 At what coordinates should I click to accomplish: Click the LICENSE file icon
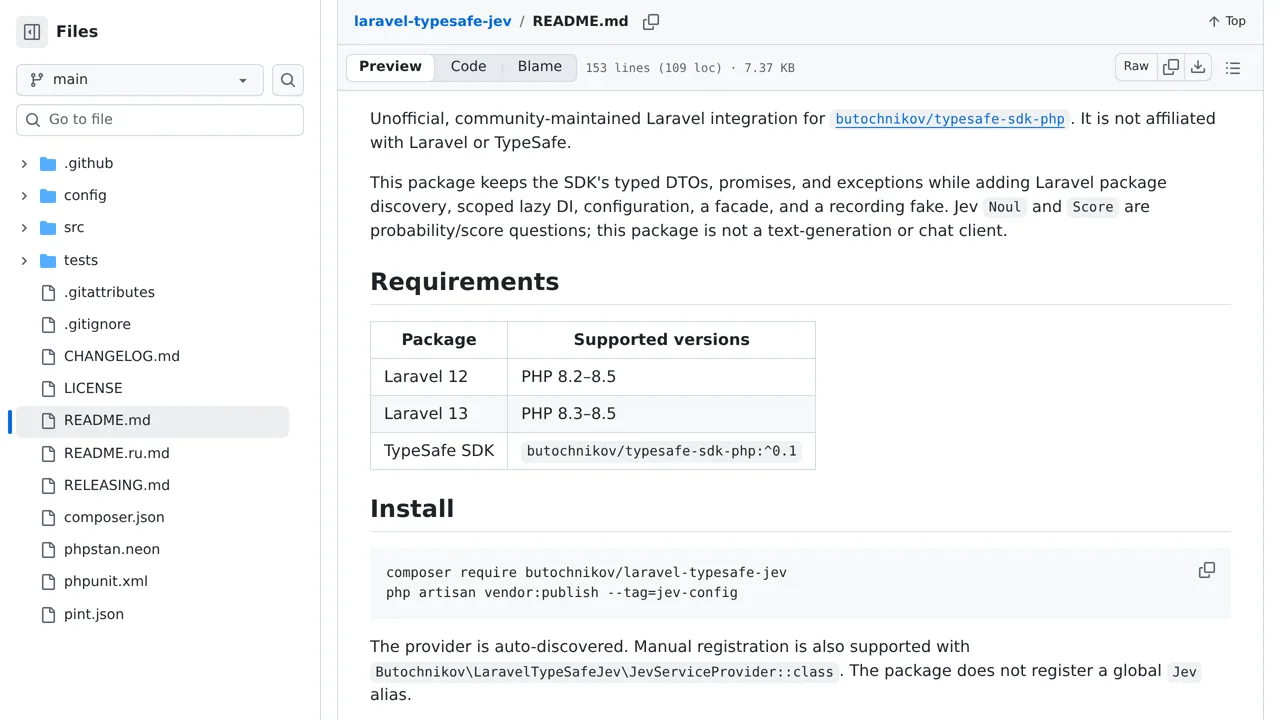(48, 389)
